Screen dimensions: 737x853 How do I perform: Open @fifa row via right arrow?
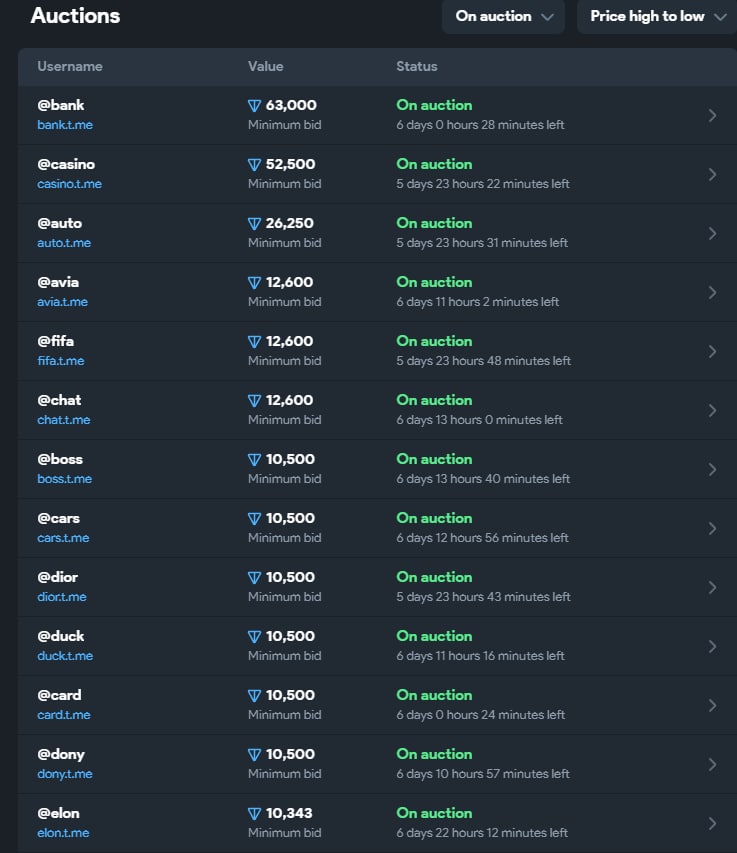[712, 351]
